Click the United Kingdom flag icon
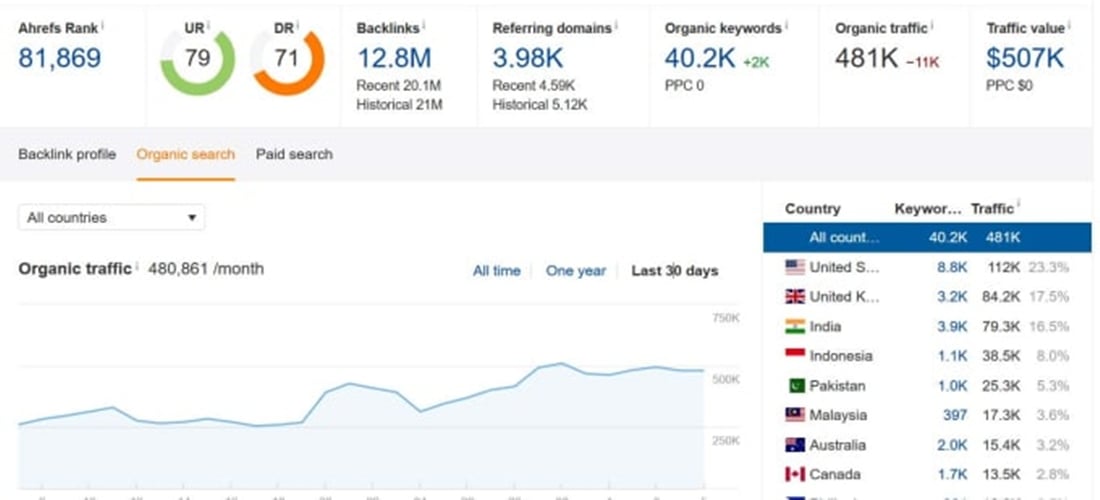1100x500 pixels. (x=795, y=297)
